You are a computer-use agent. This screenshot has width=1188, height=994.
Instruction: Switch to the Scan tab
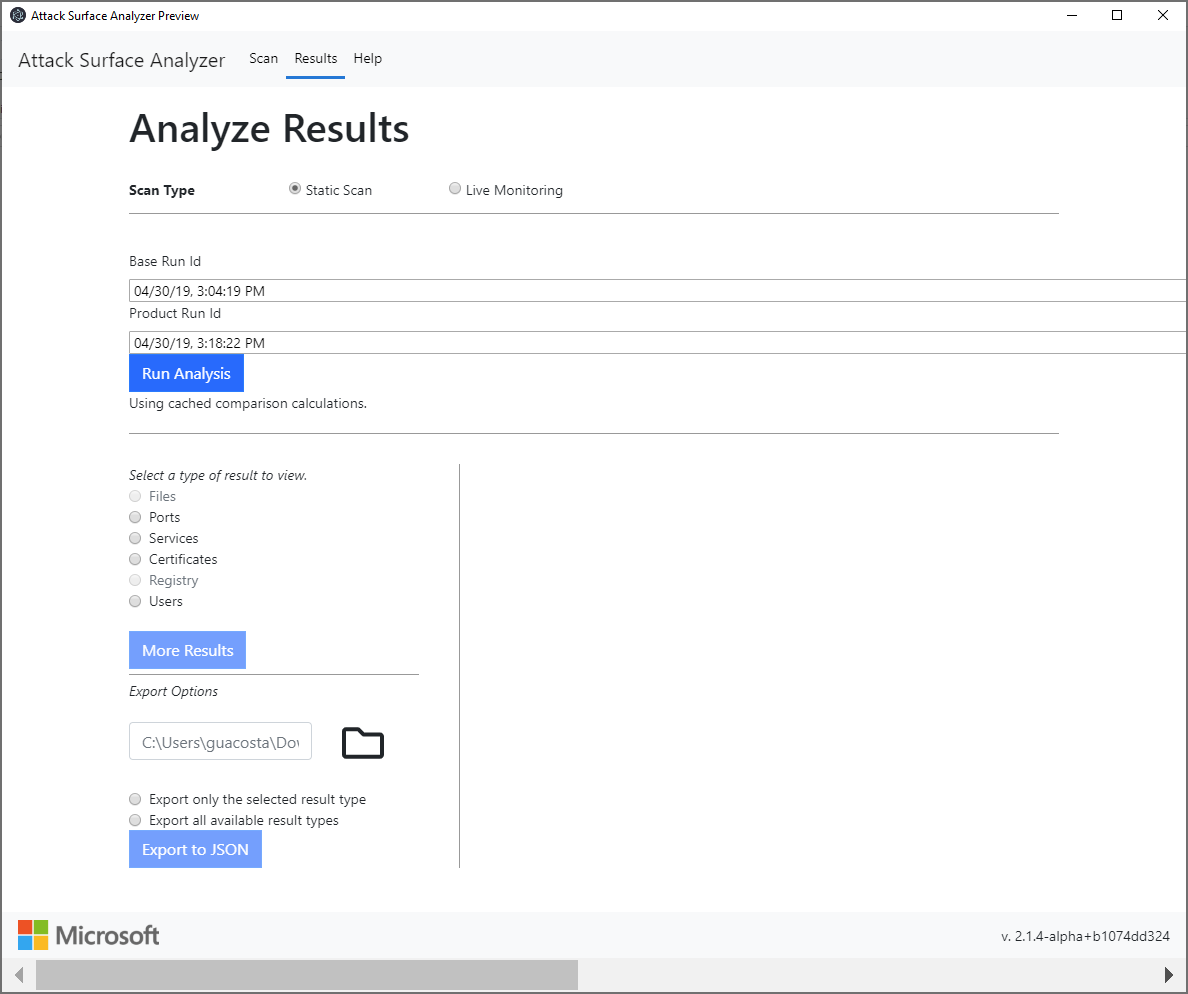(x=263, y=59)
